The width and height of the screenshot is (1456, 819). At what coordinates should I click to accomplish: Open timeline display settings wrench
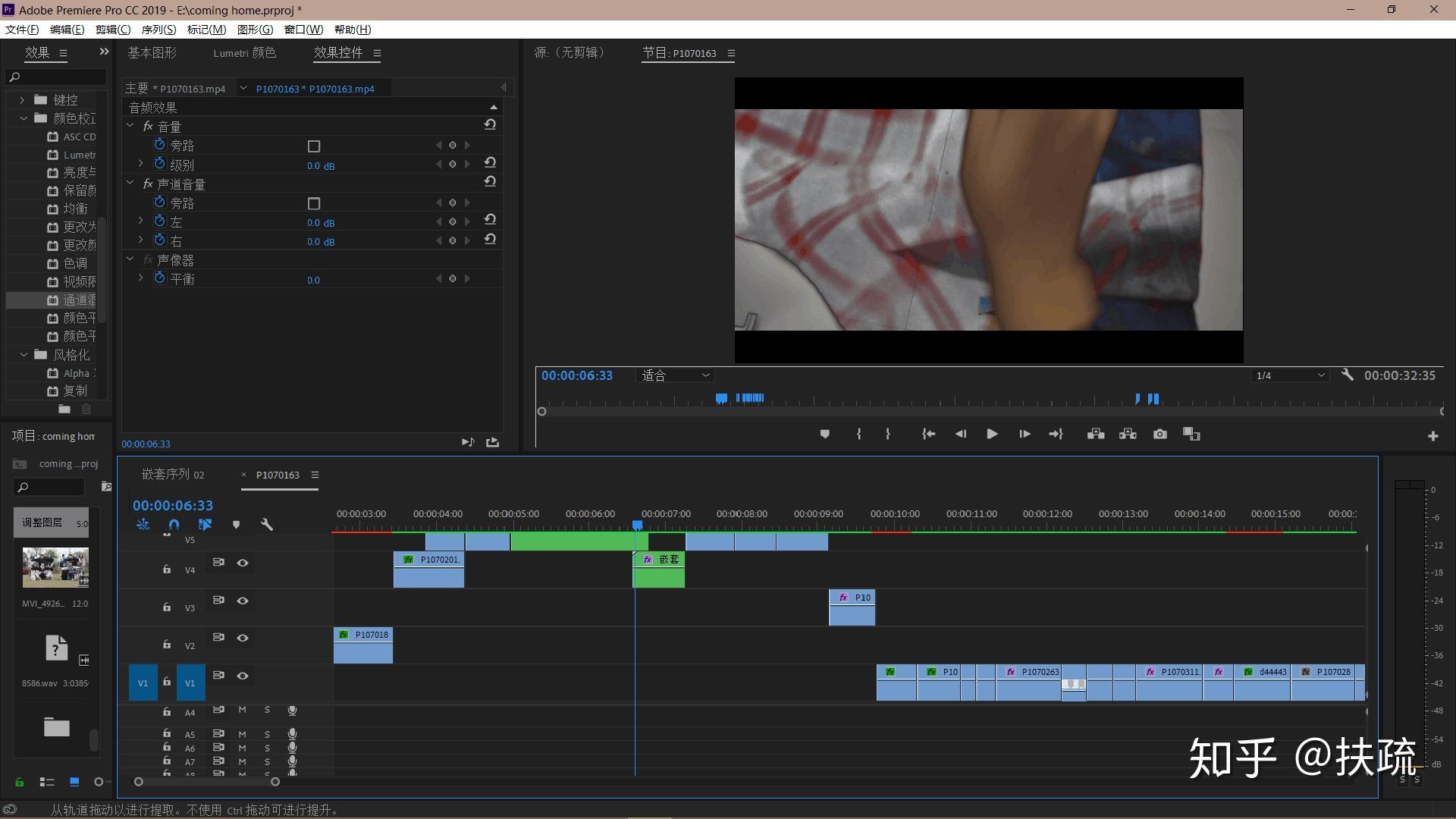[266, 525]
